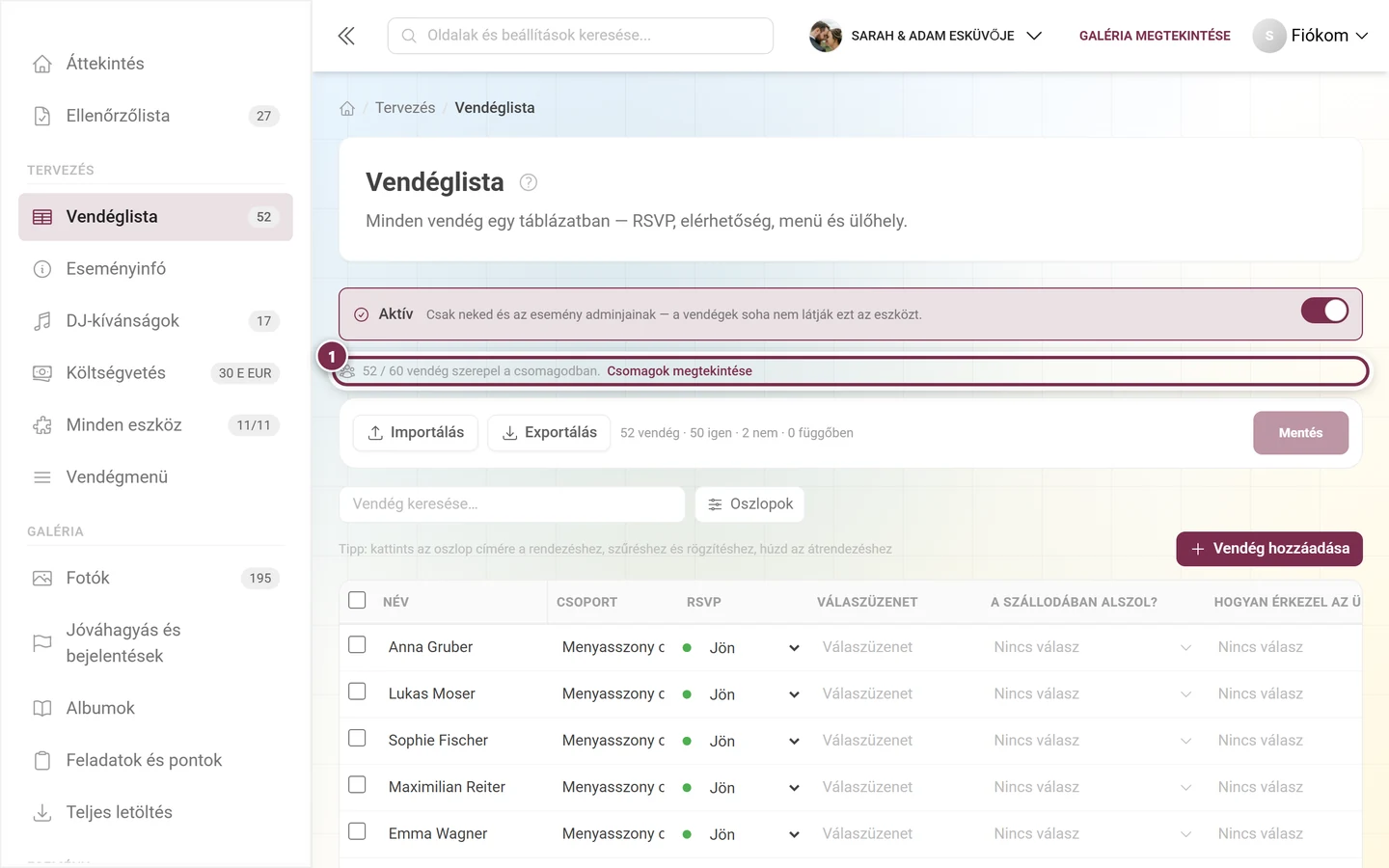Click the Jóváhagyás és bejelentések flag icon
1389x868 pixels.
[x=42, y=643]
